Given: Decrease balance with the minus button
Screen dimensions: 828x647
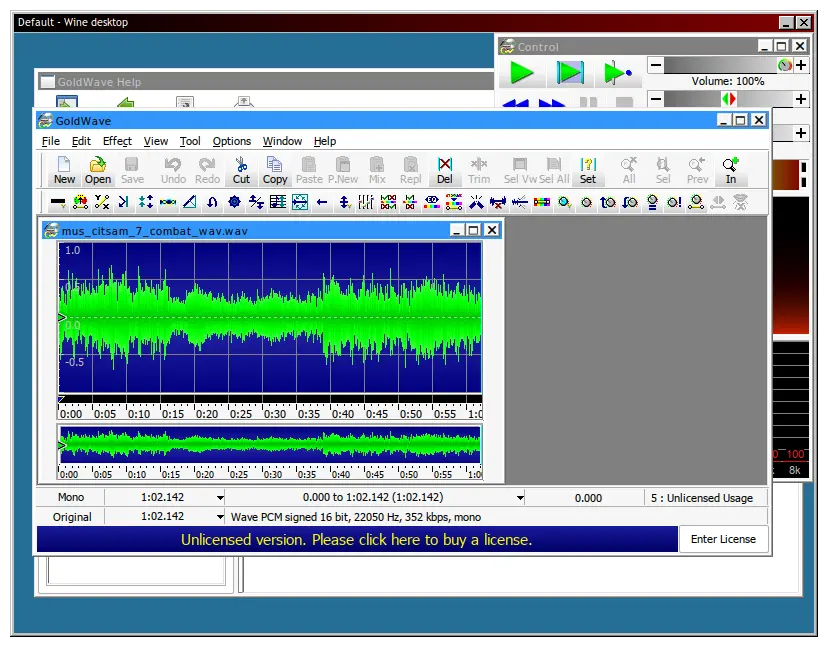Looking at the screenshot, I should tap(655, 99).
